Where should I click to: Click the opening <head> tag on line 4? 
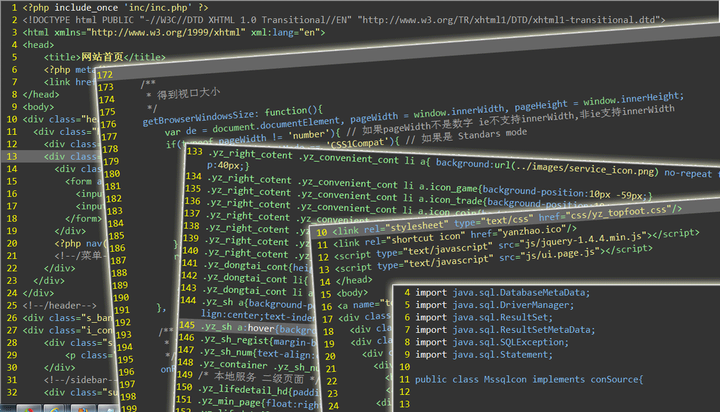pos(39,45)
